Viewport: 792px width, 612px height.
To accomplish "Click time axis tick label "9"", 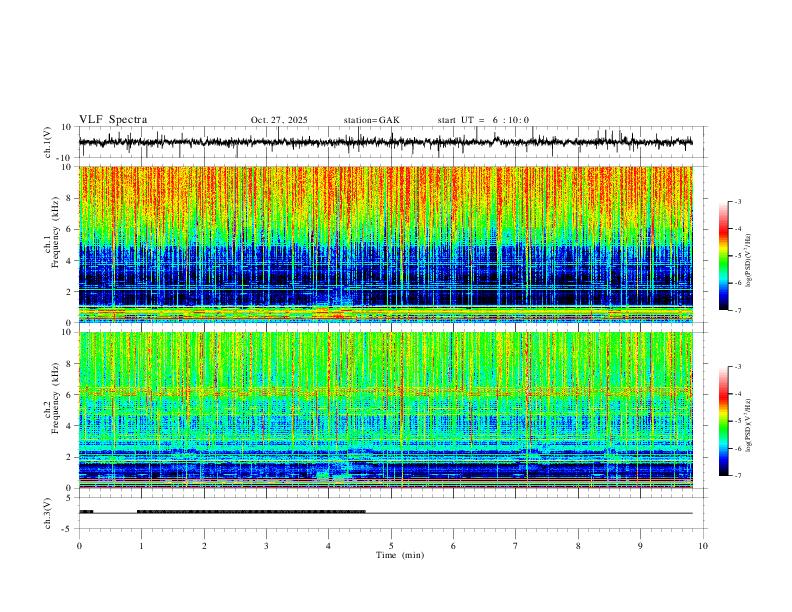I will (640, 546).
